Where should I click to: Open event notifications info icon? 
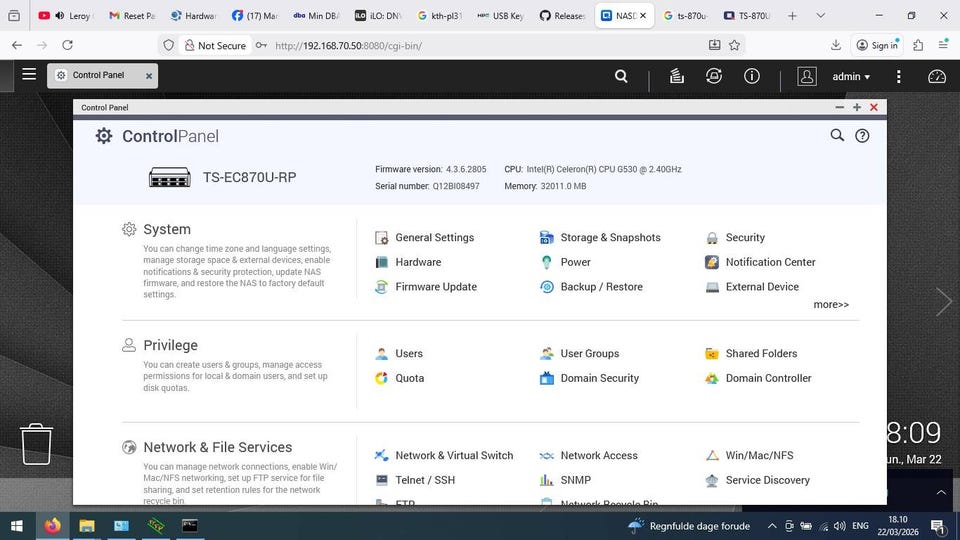(752, 76)
